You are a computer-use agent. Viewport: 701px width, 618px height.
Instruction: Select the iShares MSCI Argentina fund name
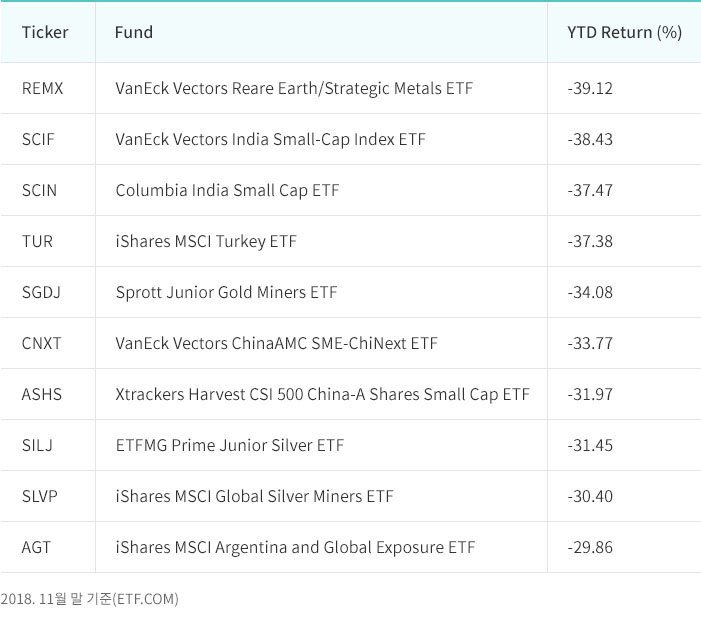pyautogui.click(x=295, y=547)
